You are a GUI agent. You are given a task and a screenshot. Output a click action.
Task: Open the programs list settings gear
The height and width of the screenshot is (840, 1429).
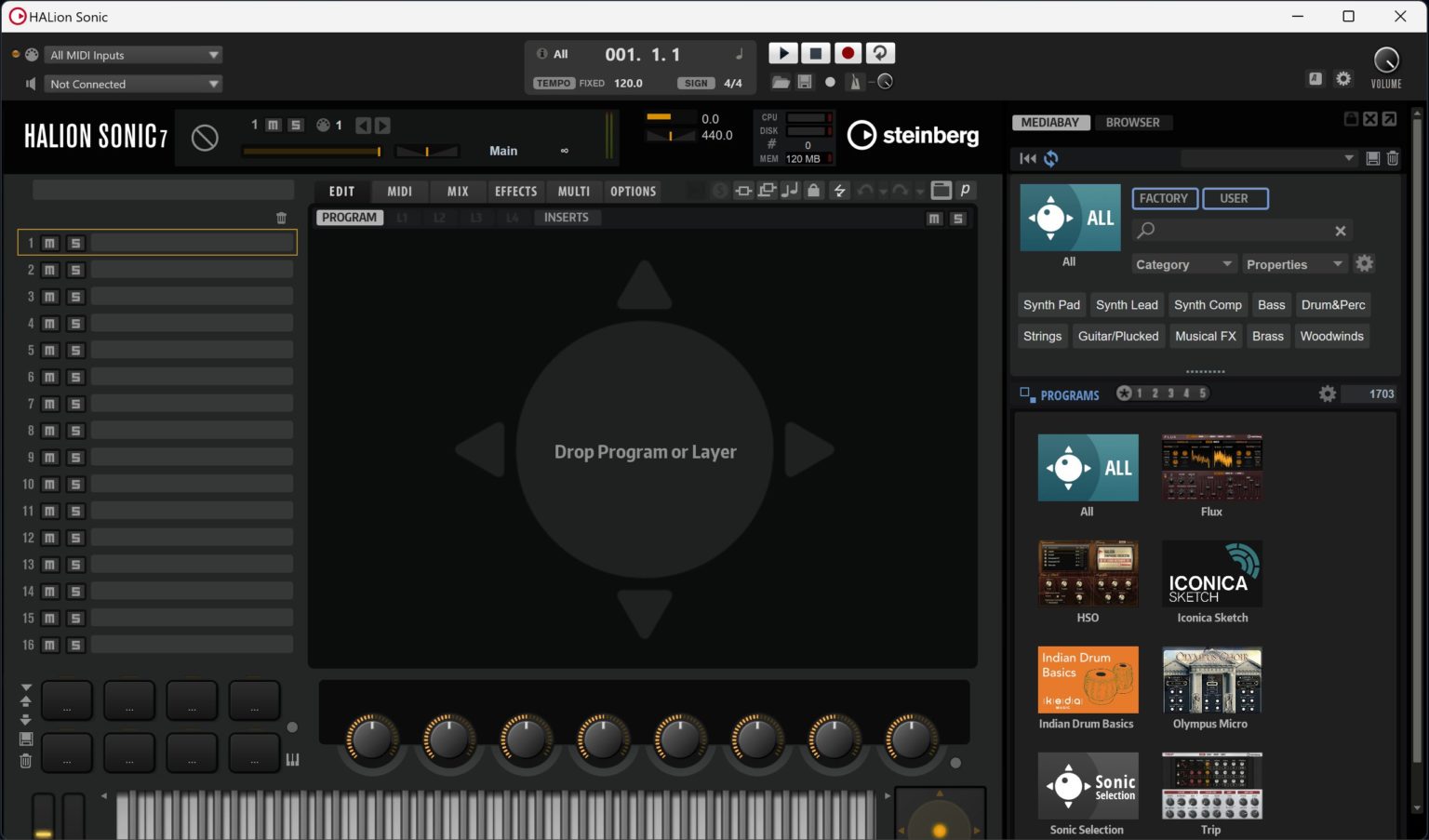(1328, 393)
